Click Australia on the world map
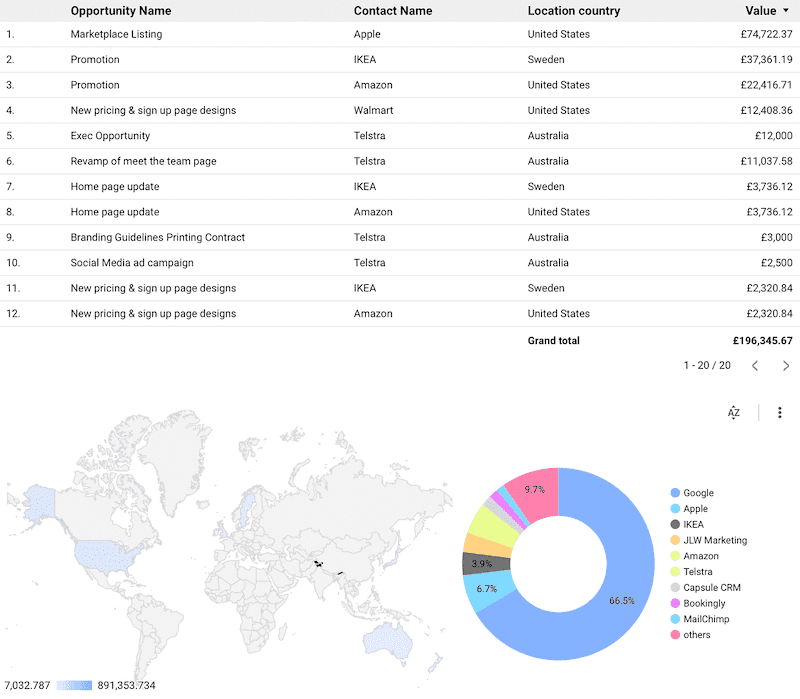Image resolution: width=800 pixels, height=699 pixels. coord(388,640)
